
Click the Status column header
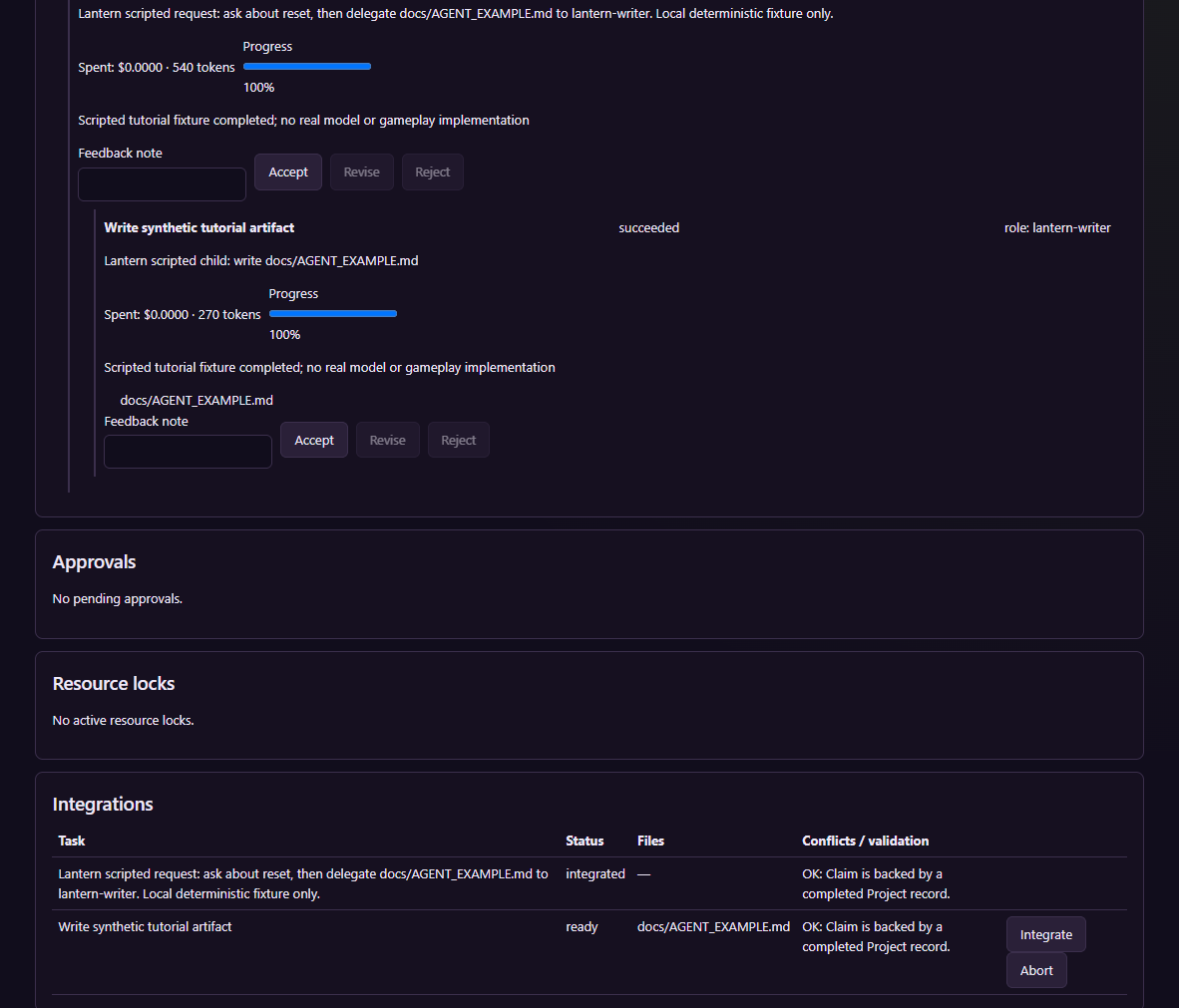pyautogui.click(x=585, y=841)
